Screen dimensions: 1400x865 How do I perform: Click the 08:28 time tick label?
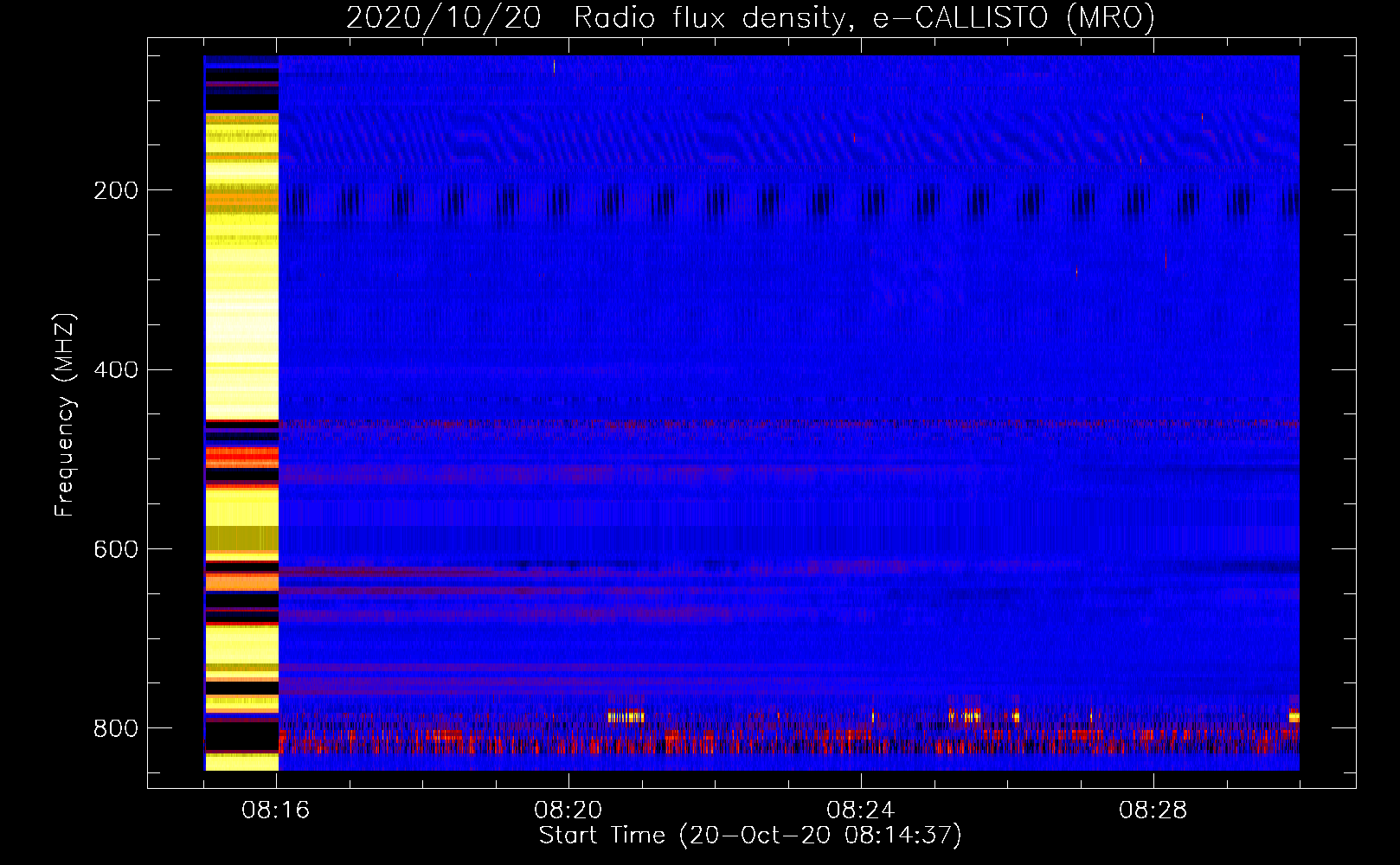pyautogui.click(x=1153, y=811)
